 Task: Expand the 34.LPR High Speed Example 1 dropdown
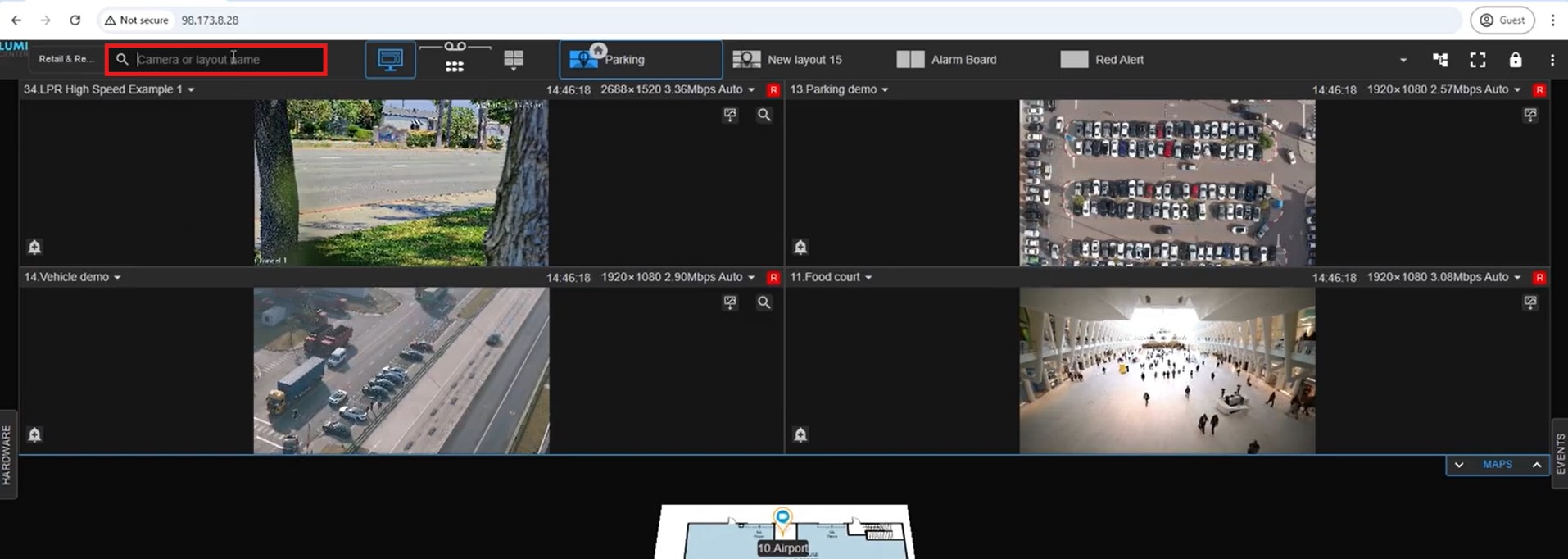point(191,89)
